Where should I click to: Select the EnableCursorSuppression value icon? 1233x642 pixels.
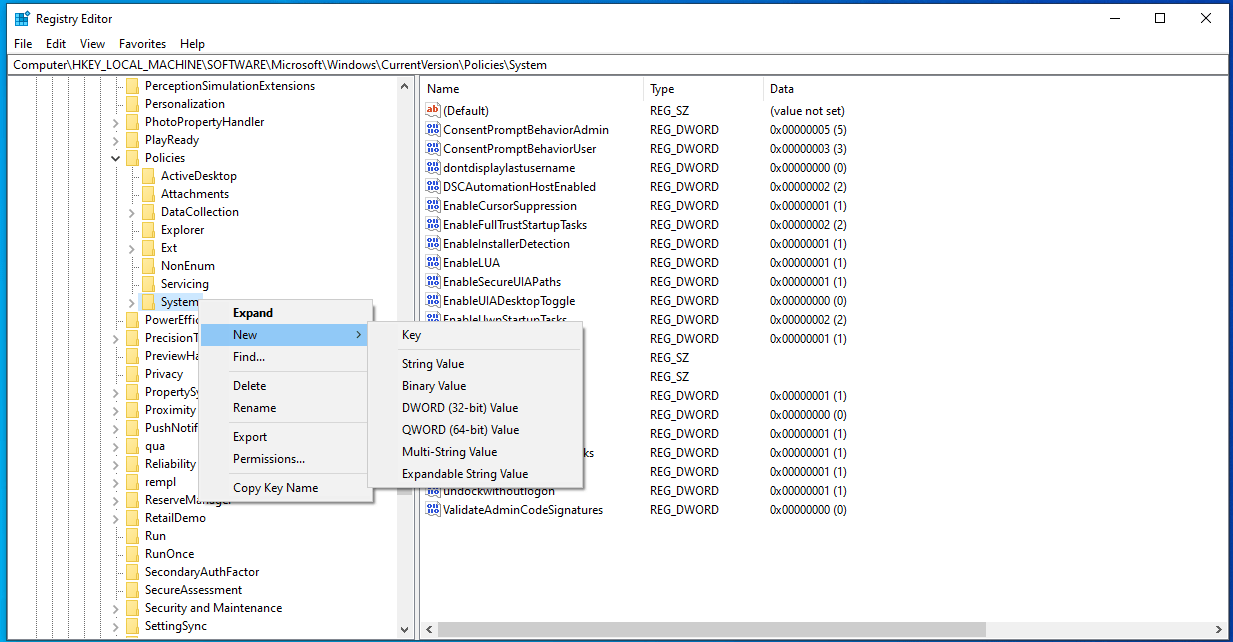click(x=433, y=205)
